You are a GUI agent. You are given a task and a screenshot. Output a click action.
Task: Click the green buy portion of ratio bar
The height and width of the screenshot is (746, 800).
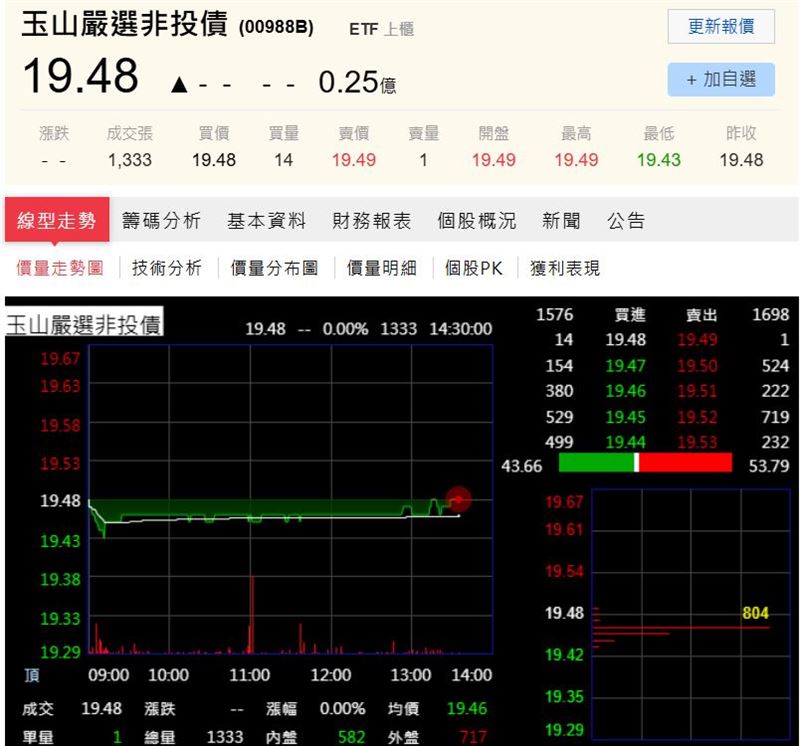click(596, 462)
